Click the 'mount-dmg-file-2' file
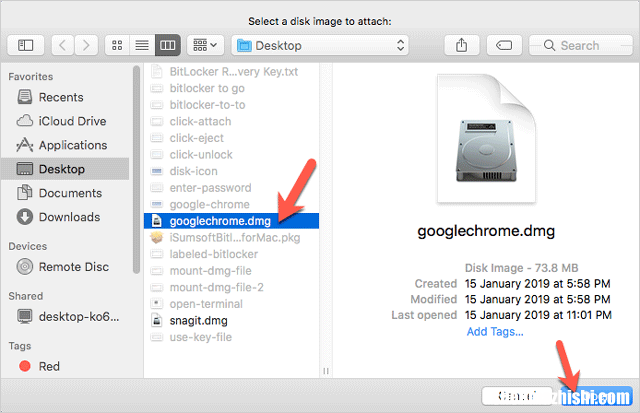 (x=231, y=287)
